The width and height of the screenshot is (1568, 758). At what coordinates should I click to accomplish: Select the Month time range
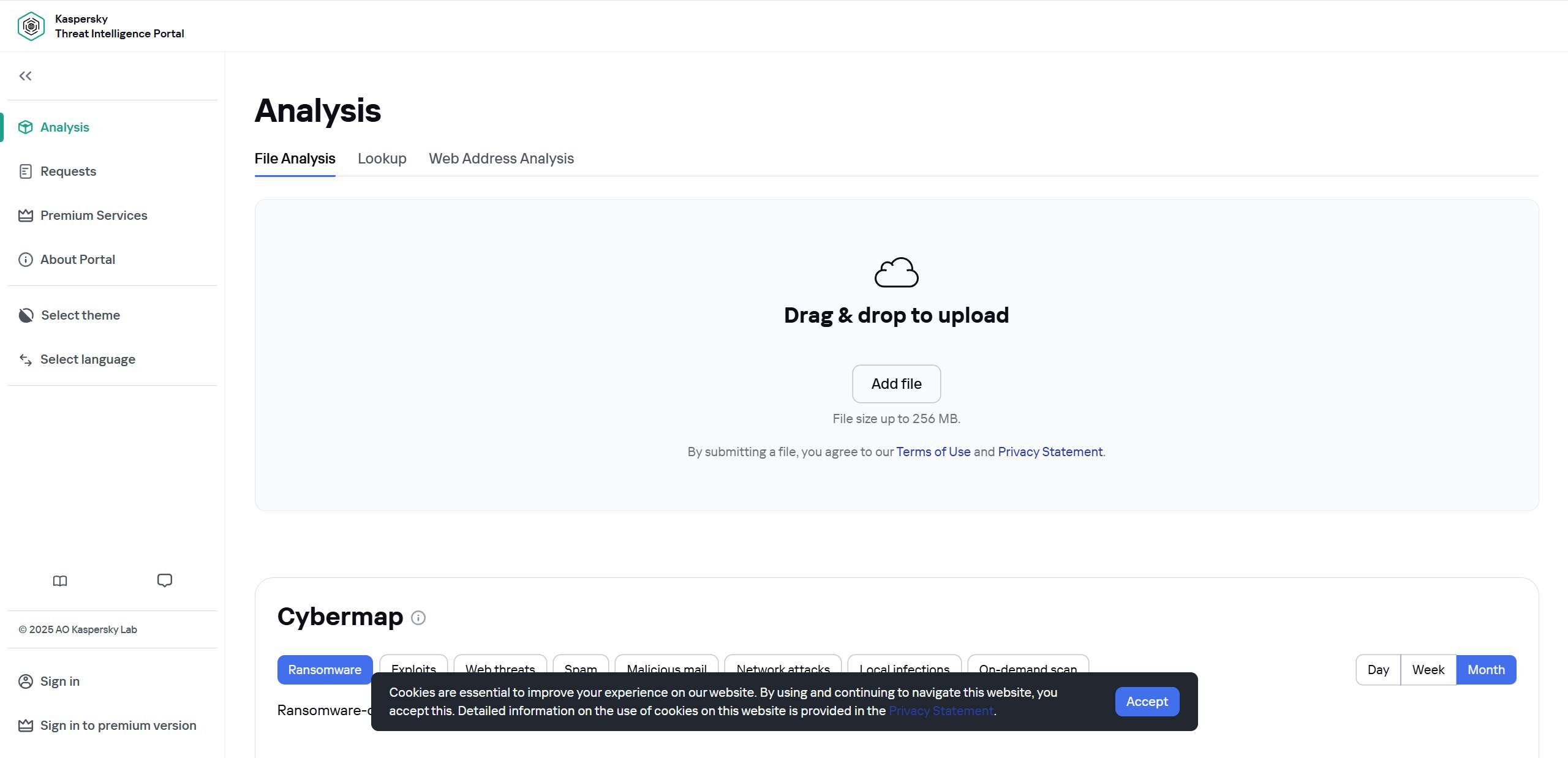[x=1485, y=670]
